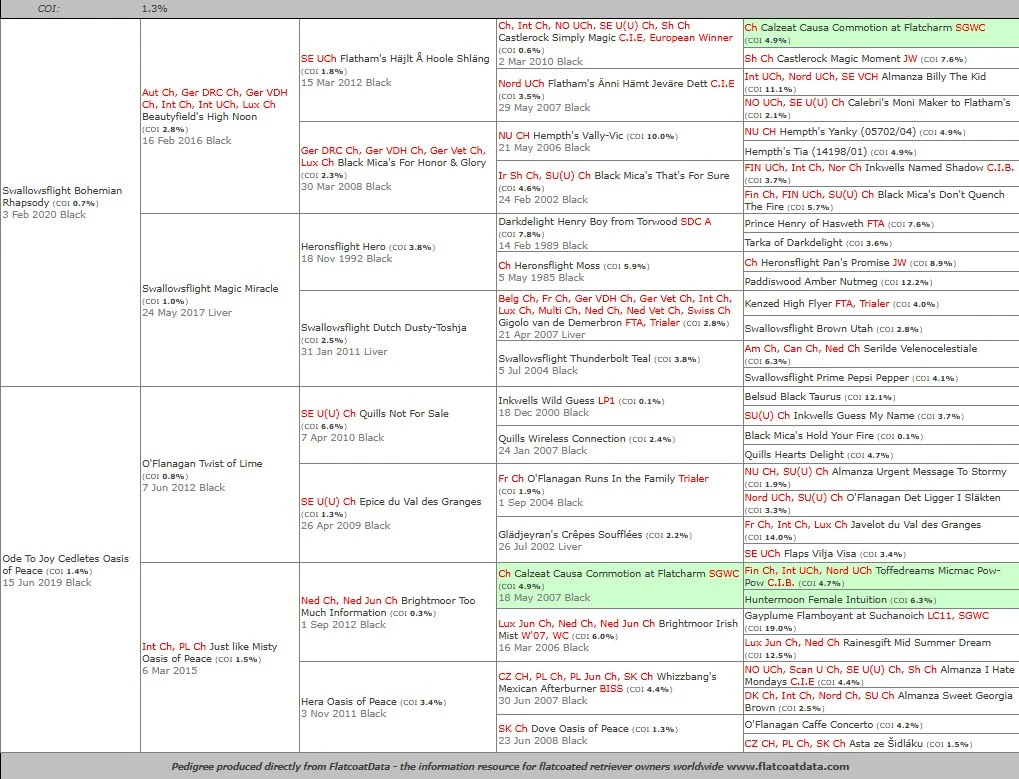Open "Javelot du Val des Granges"
The height and width of the screenshot is (779, 1019).
pos(916,525)
